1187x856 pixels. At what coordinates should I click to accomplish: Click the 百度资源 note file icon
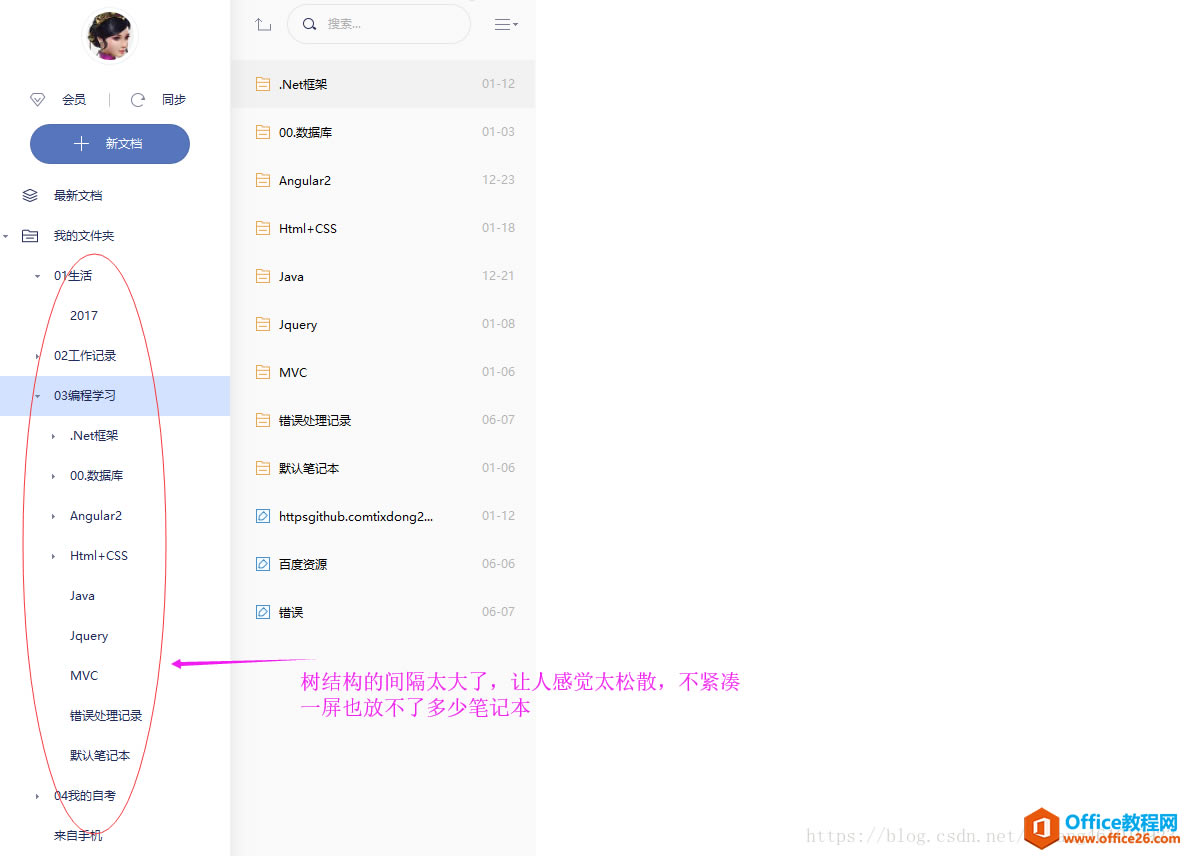click(x=263, y=564)
